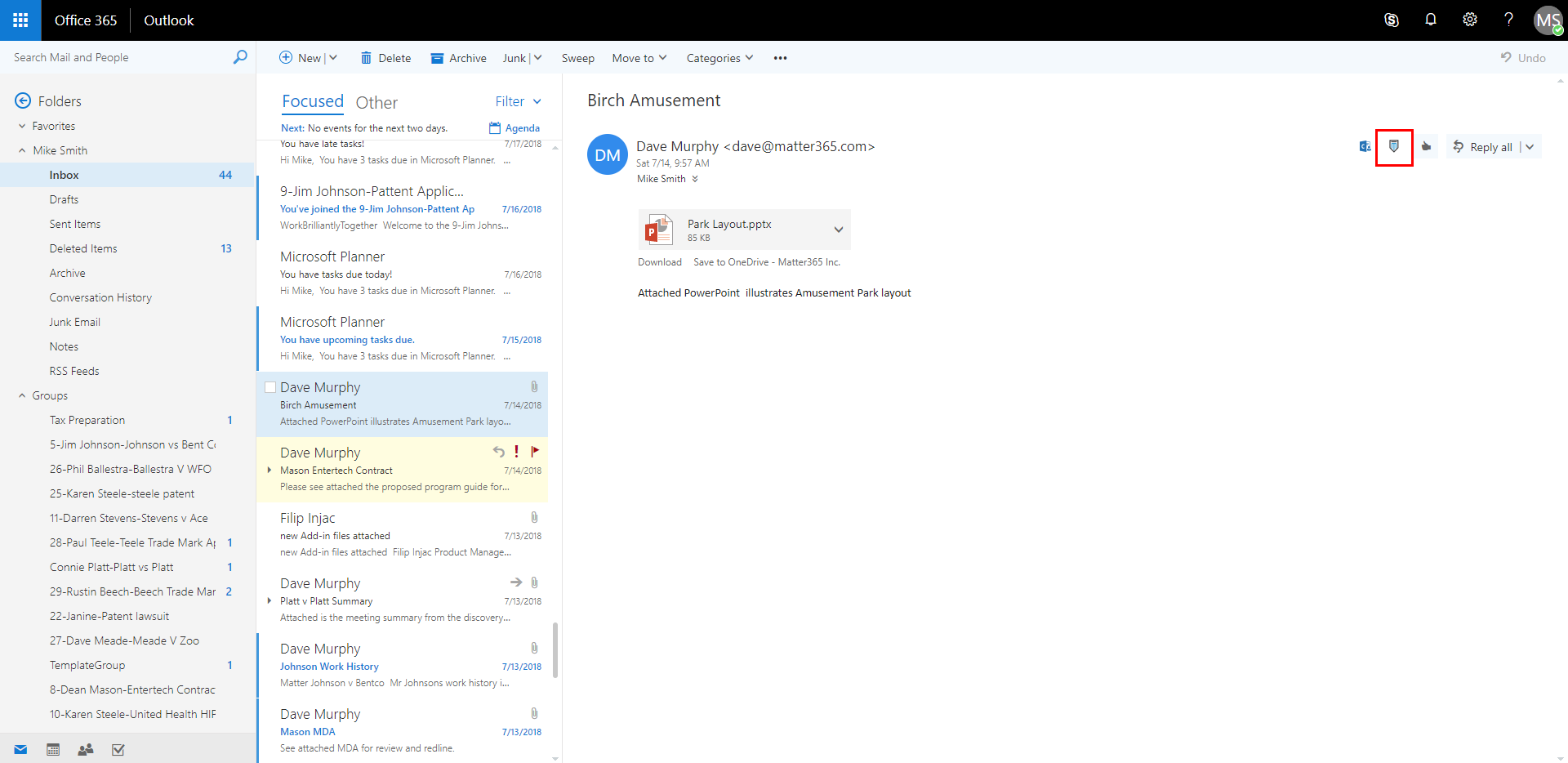Click Undo in the toolbar
The height and width of the screenshot is (763, 1568).
click(x=1523, y=58)
